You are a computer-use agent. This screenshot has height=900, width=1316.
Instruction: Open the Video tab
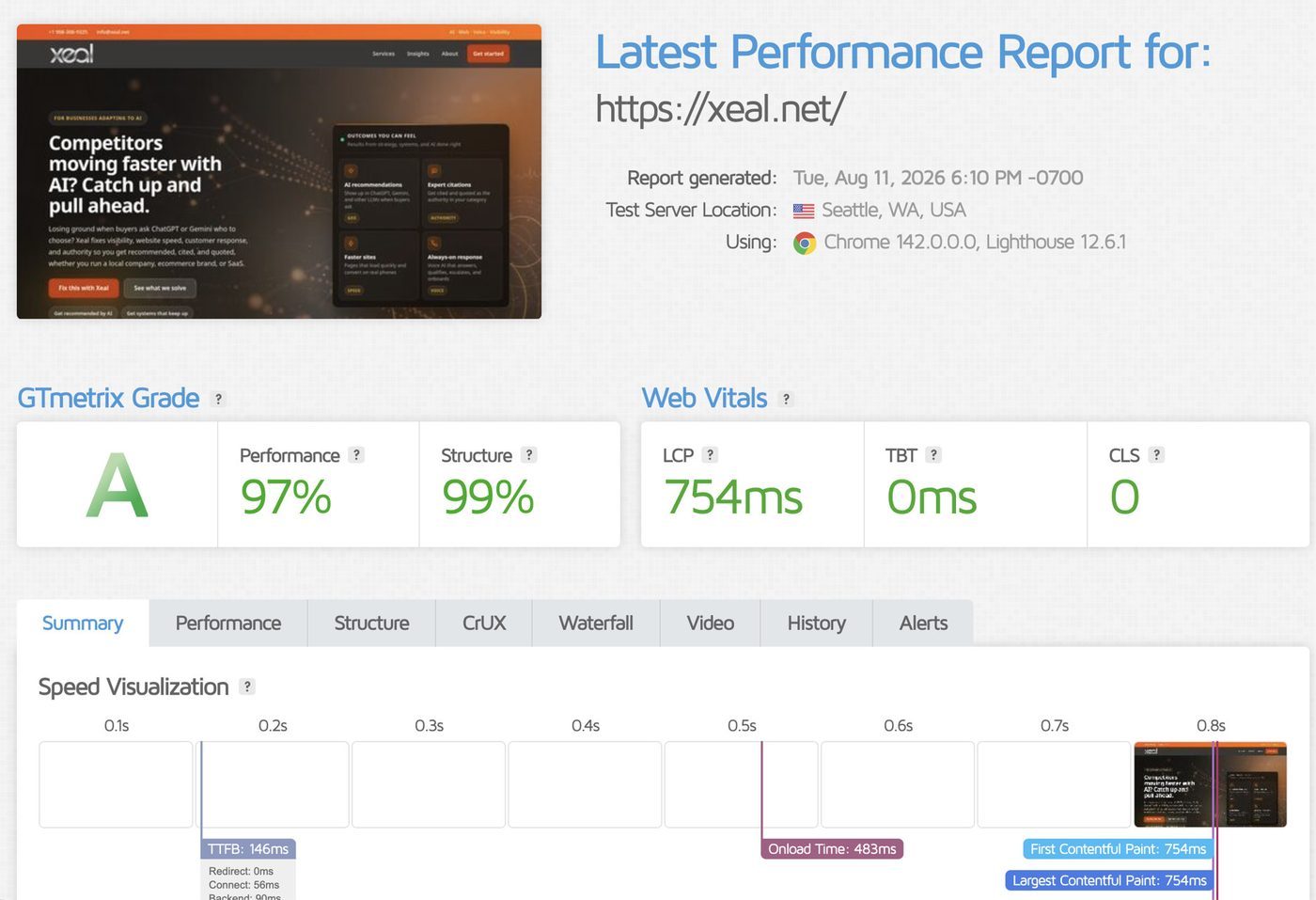pos(711,623)
